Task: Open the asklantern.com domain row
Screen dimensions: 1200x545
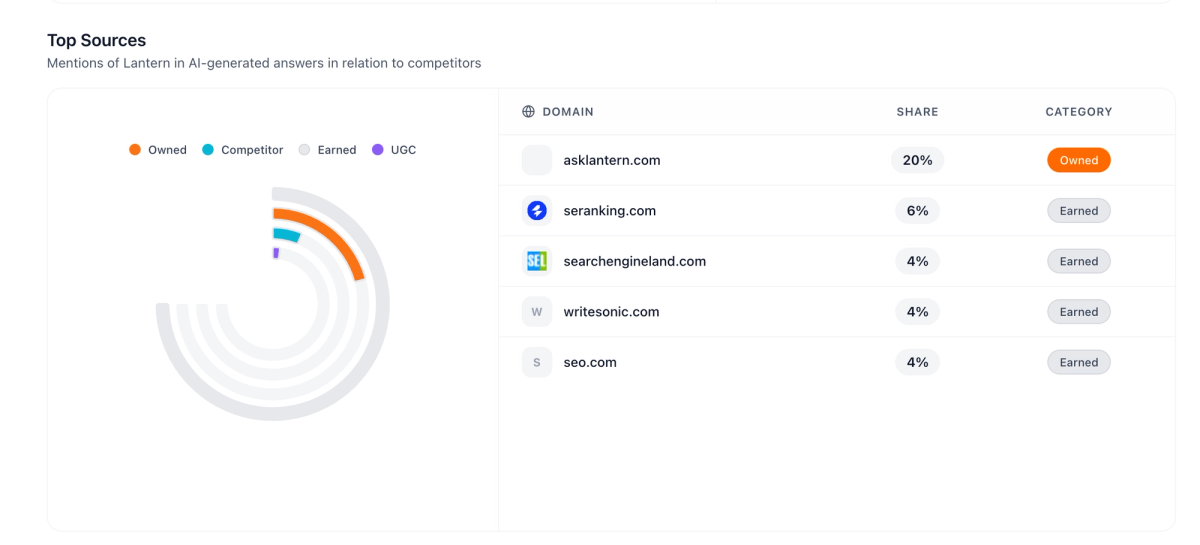Action: [836, 160]
